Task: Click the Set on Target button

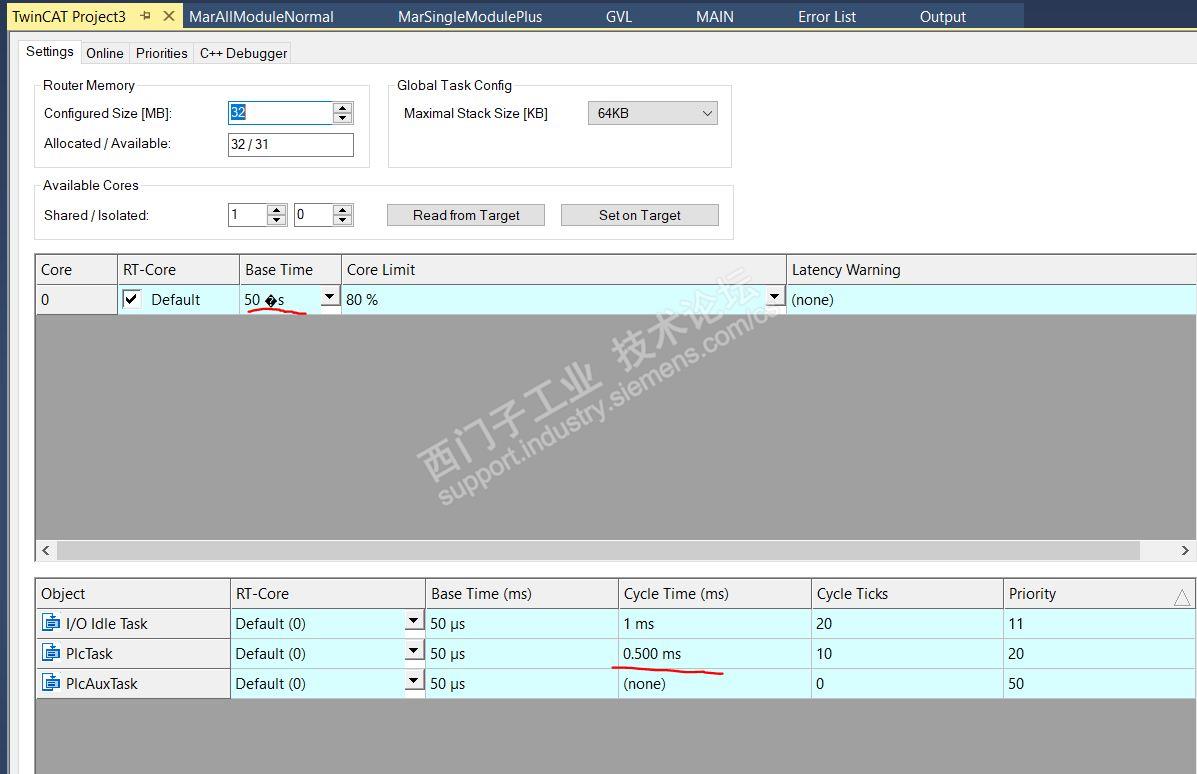Action: click(640, 215)
